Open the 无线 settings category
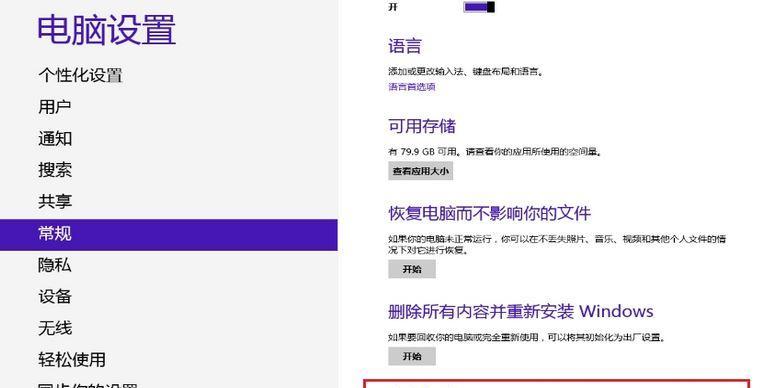The image size is (773, 388). click(55, 328)
